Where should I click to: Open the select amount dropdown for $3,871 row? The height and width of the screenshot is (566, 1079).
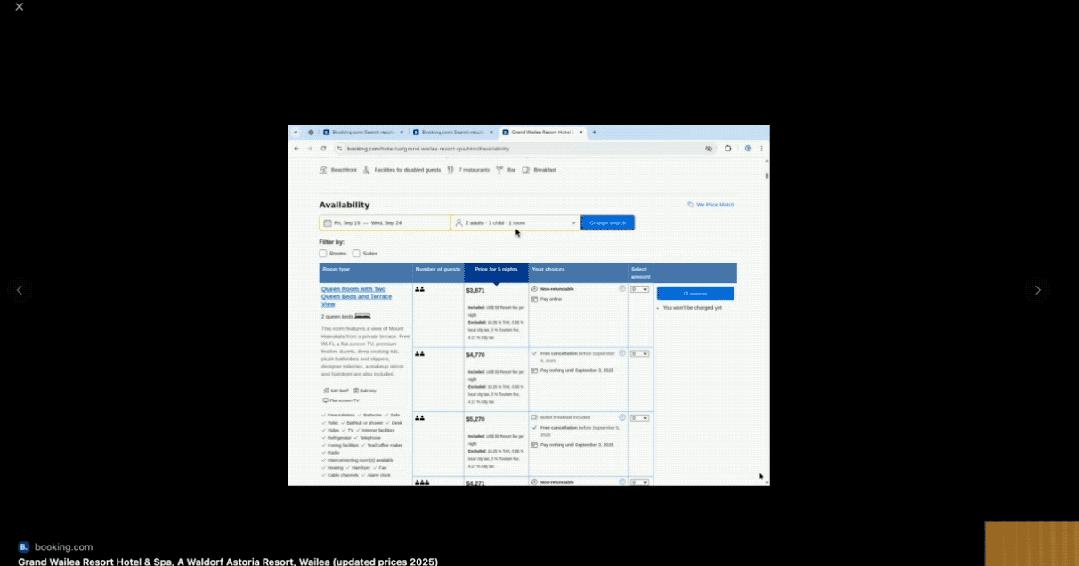tap(639, 290)
